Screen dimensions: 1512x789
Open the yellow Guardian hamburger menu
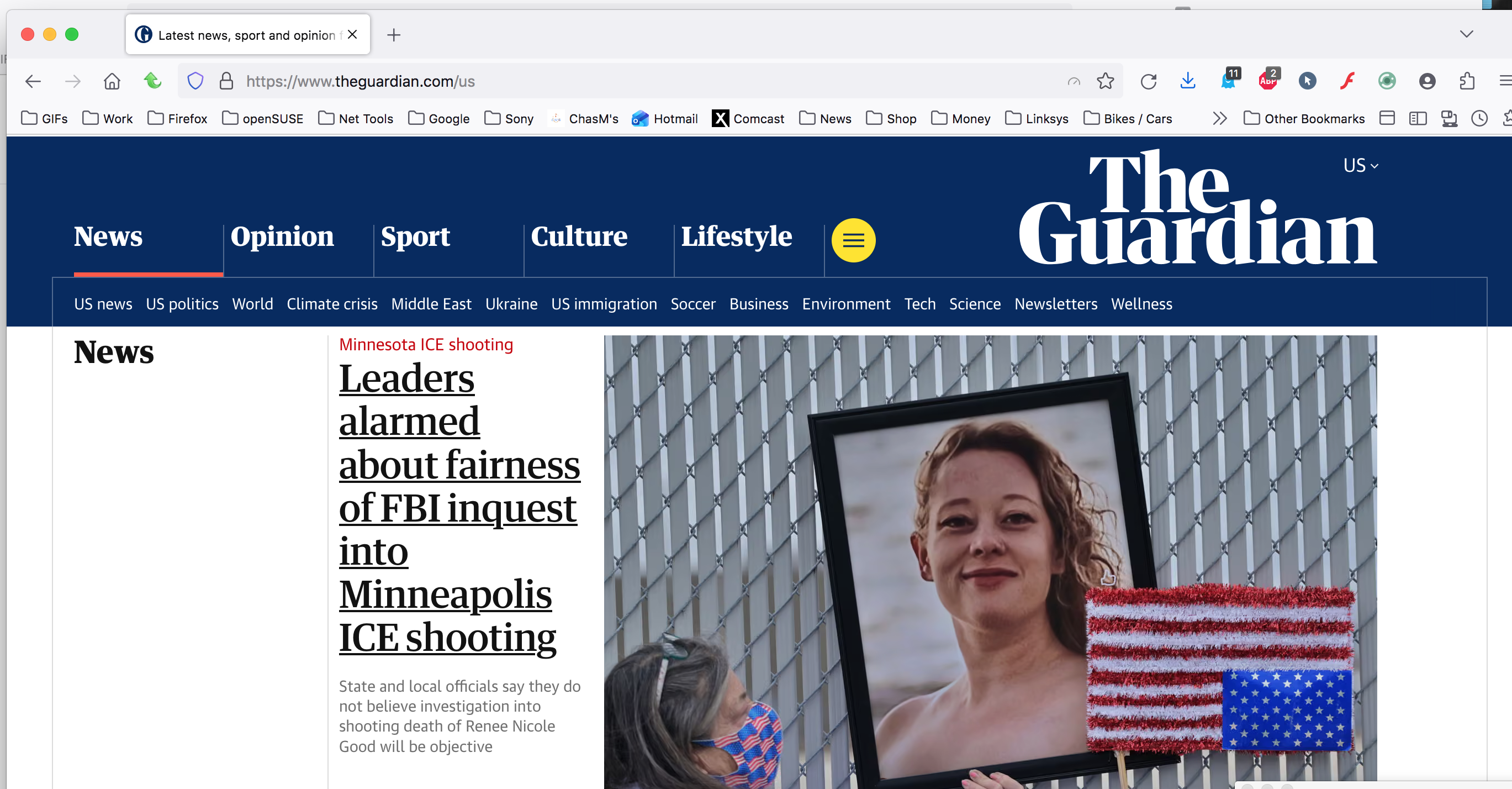(853, 240)
